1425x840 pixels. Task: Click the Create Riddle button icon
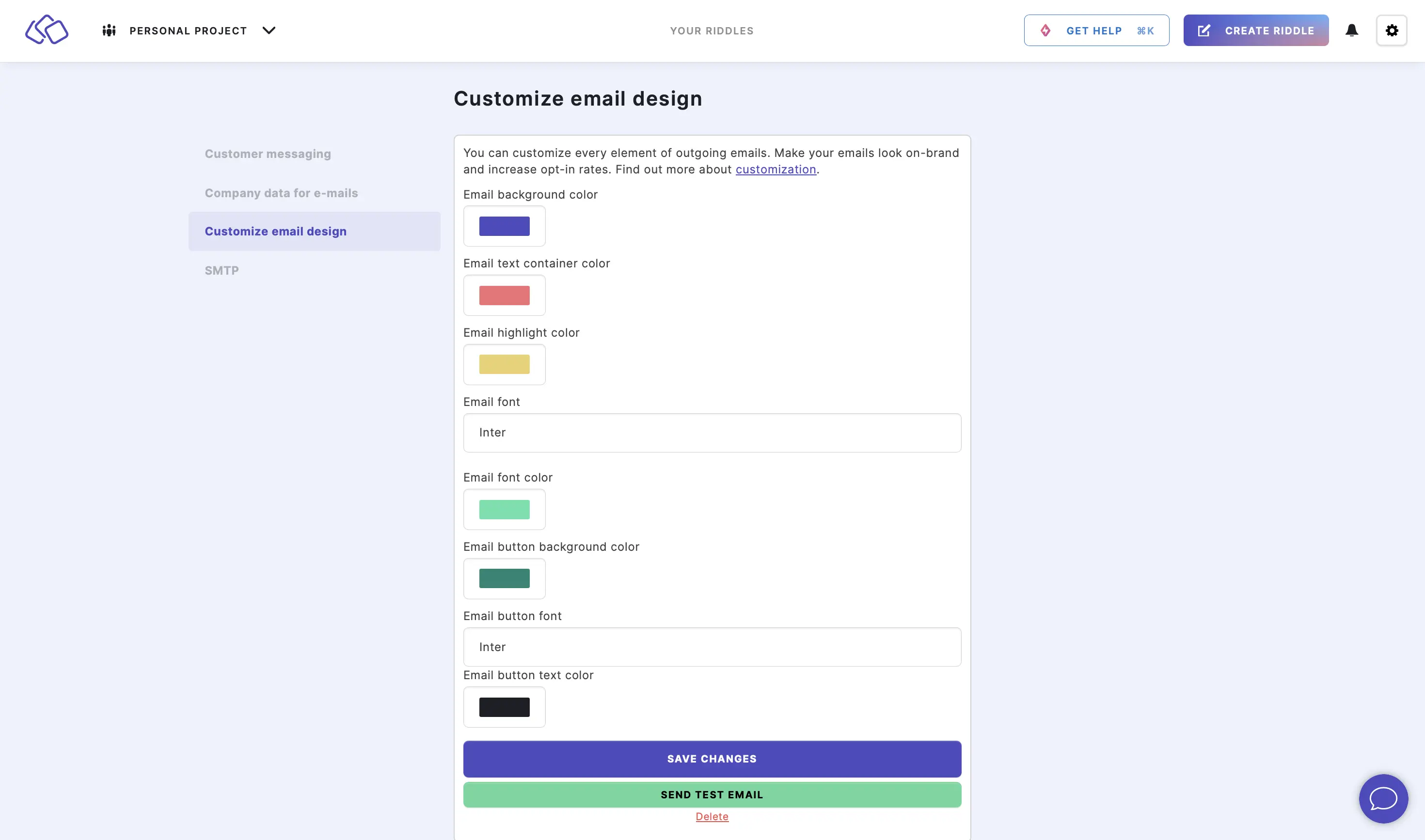click(1204, 30)
